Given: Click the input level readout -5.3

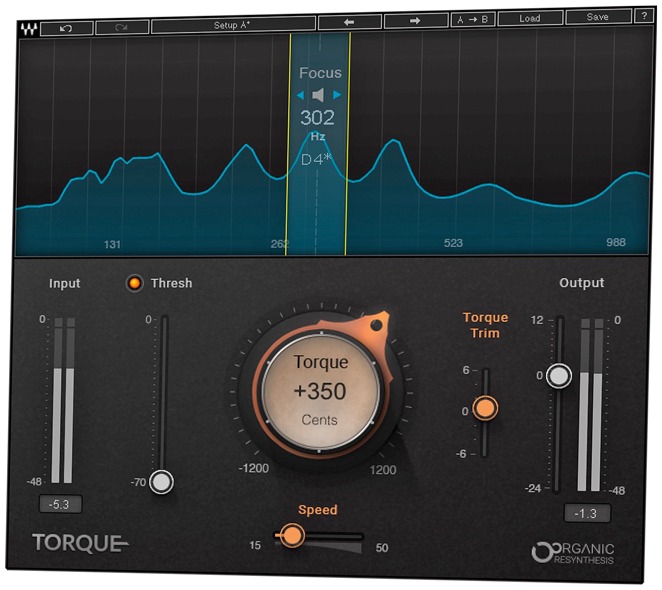Looking at the screenshot, I should (60, 504).
